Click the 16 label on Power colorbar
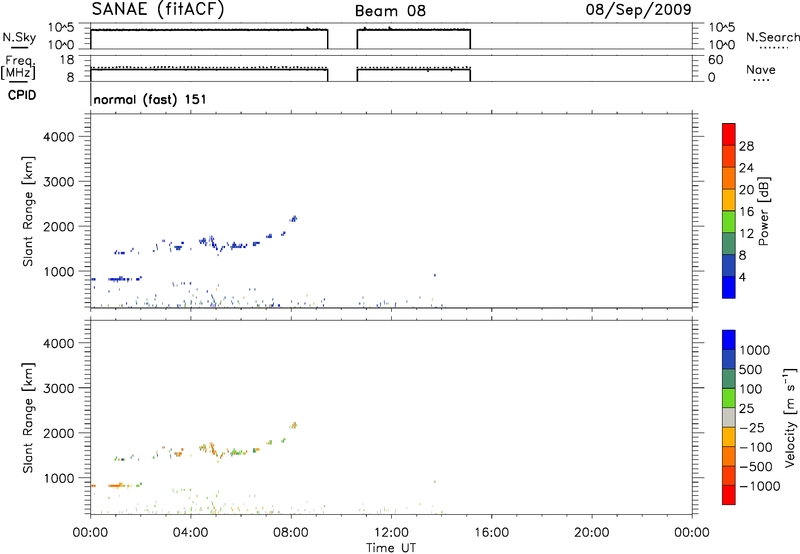 [x=746, y=211]
